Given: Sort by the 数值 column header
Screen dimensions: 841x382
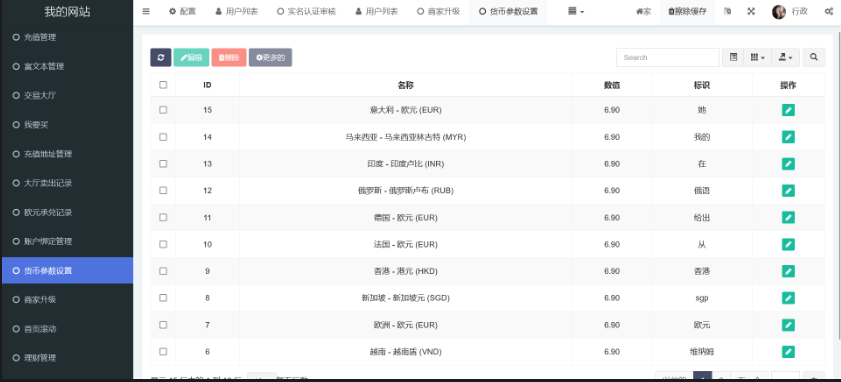Looking at the screenshot, I should (x=612, y=85).
